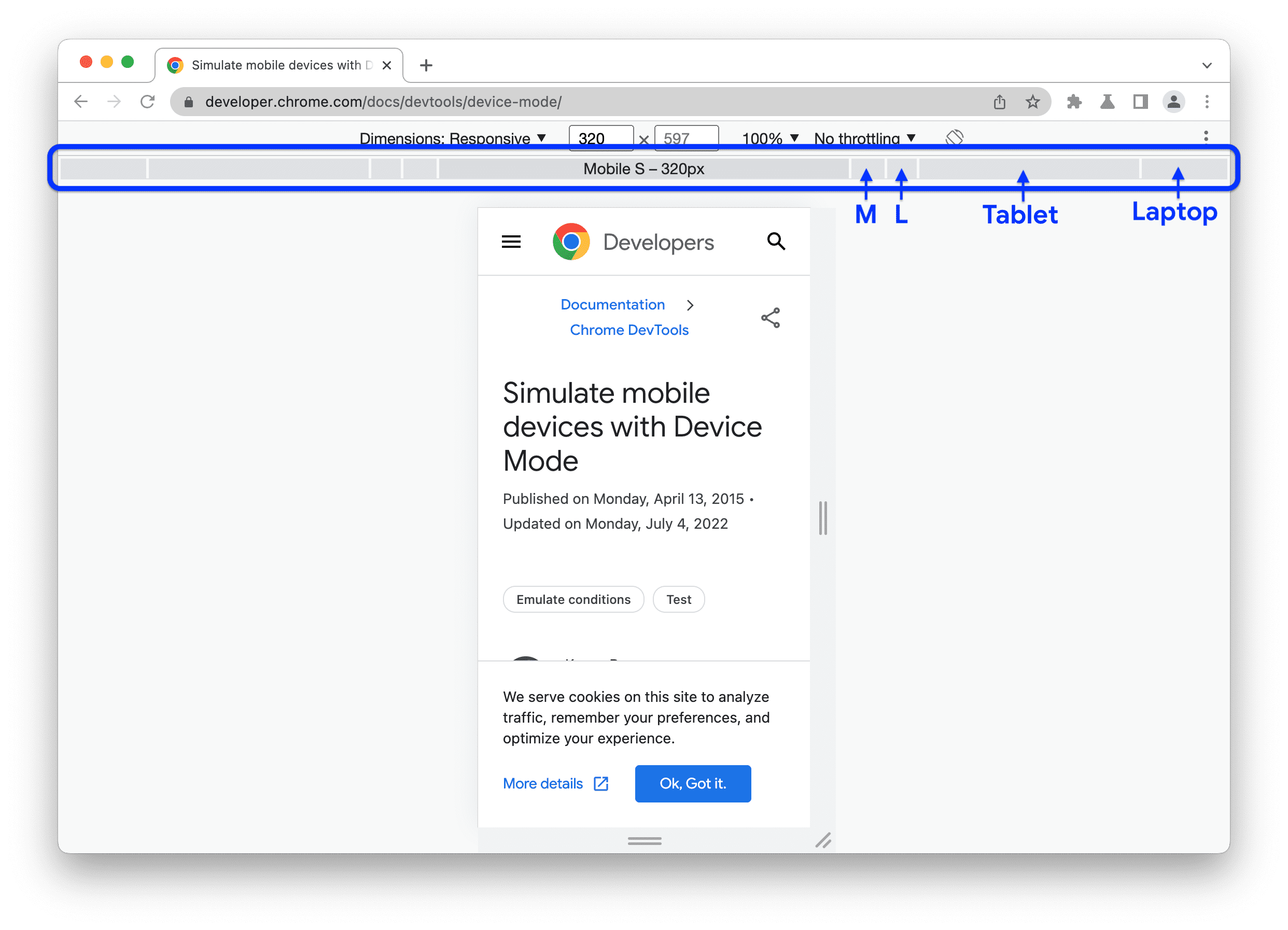
Task: Select the Laptop breakpoint marker
Action: pyautogui.click(x=1178, y=168)
